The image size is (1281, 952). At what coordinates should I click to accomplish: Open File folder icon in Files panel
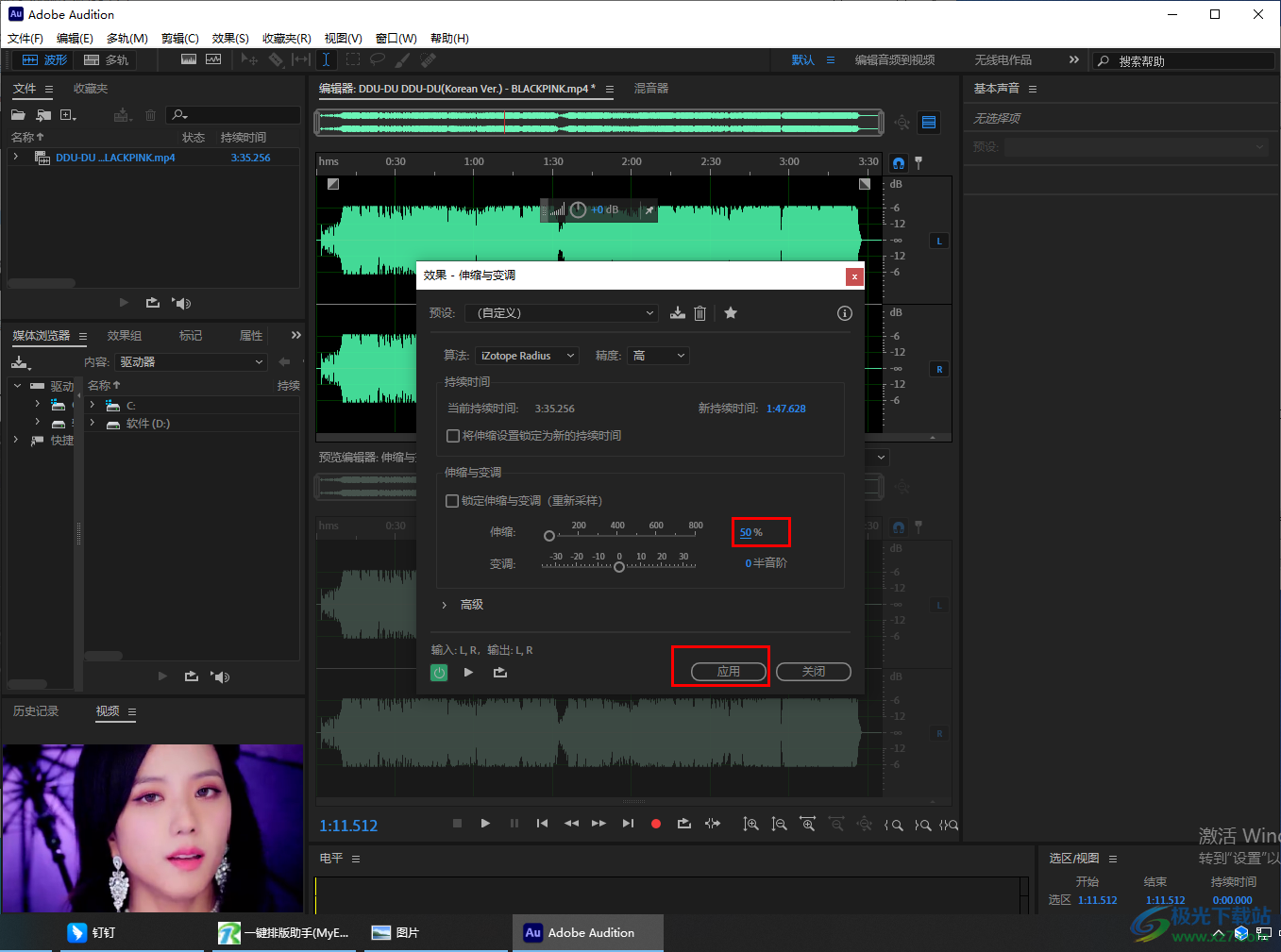18,115
